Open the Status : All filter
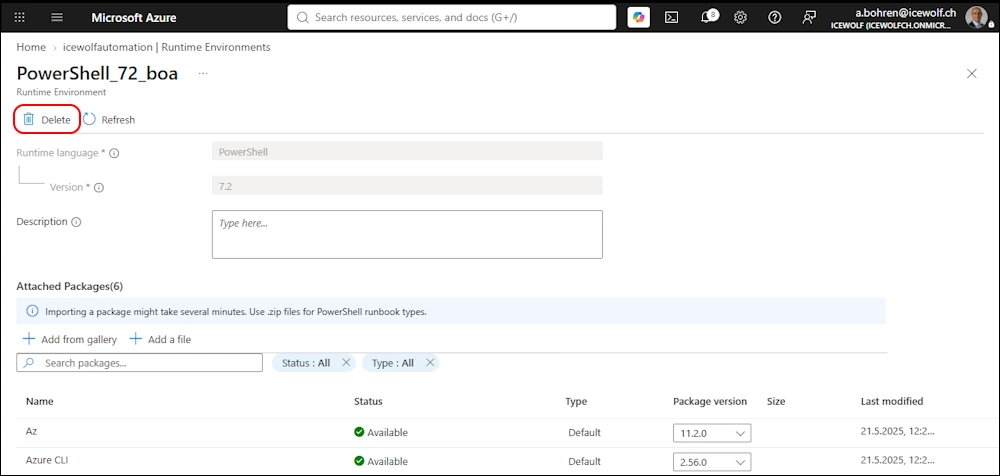 [x=306, y=363]
